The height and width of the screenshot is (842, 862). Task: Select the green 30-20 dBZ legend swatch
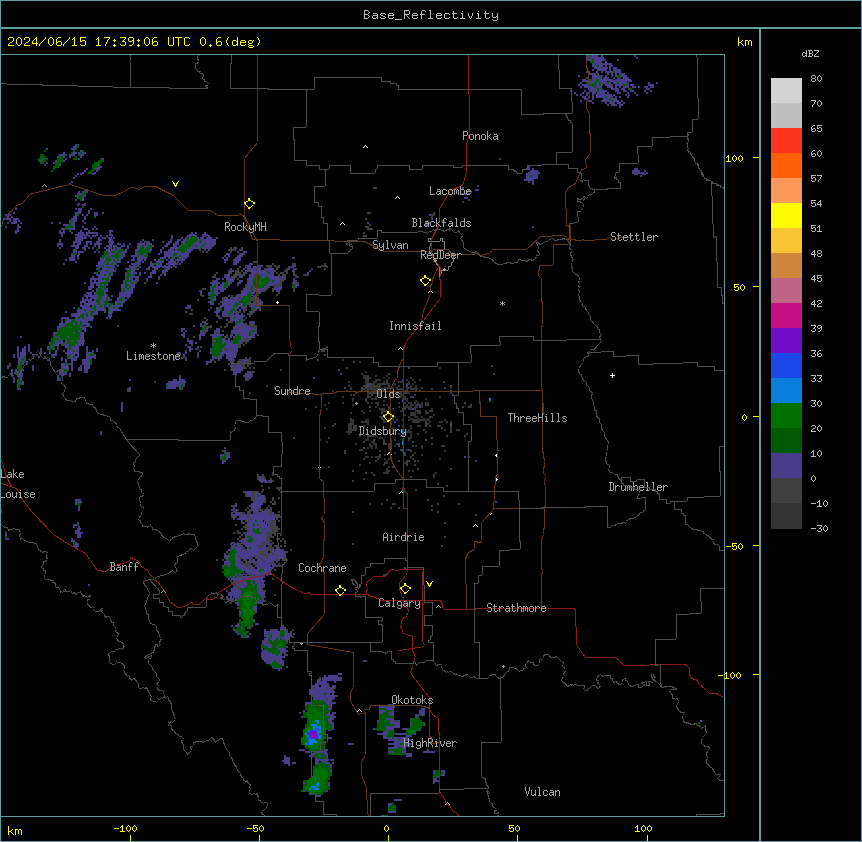[786, 416]
